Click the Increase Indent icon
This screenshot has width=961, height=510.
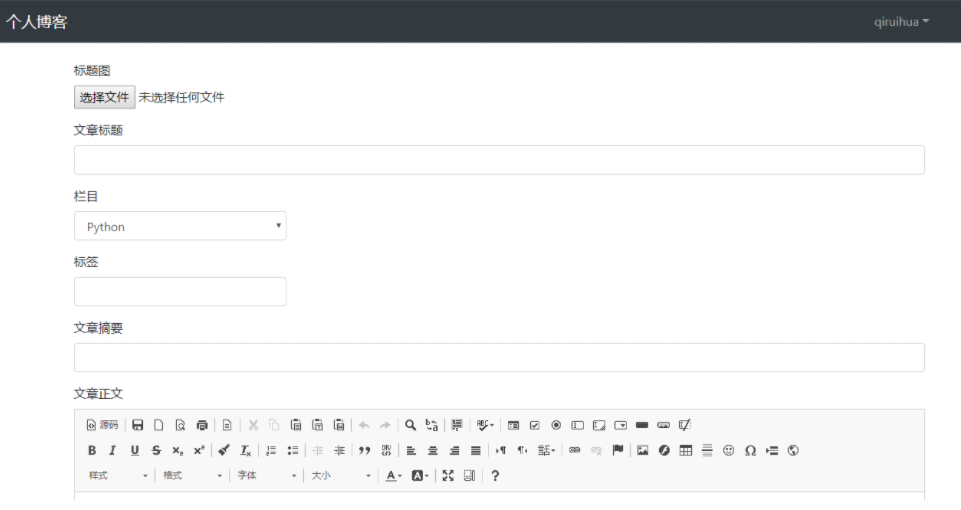pos(339,451)
